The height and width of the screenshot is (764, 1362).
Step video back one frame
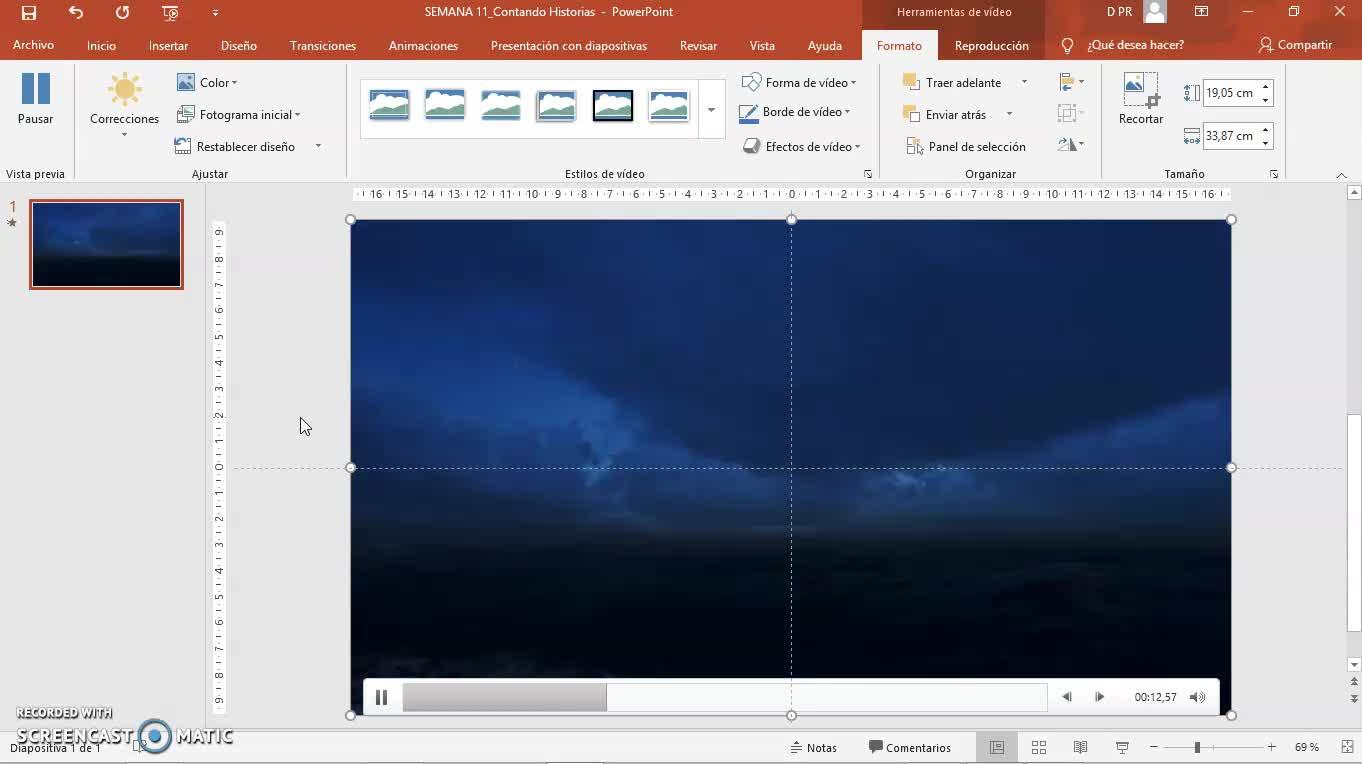(x=1067, y=697)
